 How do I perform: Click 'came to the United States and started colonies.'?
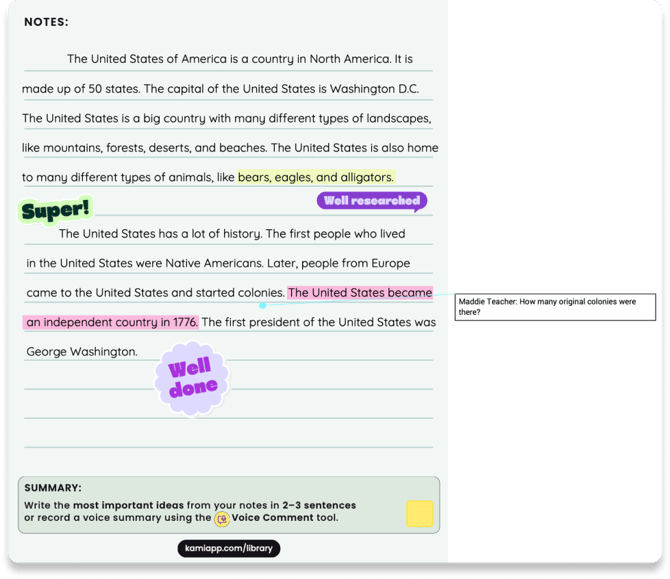point(155,293)
